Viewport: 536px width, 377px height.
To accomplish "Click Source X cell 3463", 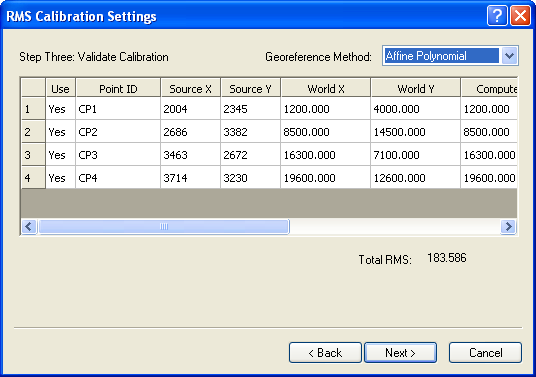I will [x=190, y=154].
